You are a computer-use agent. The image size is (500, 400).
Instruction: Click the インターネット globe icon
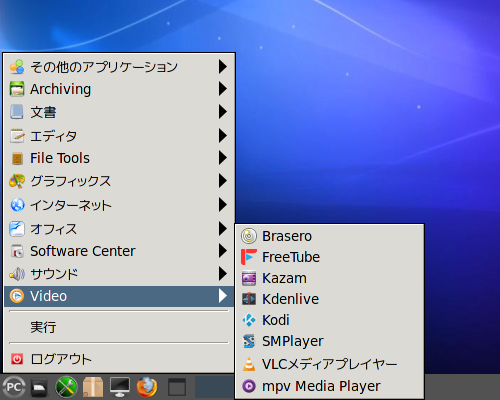point(17,205)
